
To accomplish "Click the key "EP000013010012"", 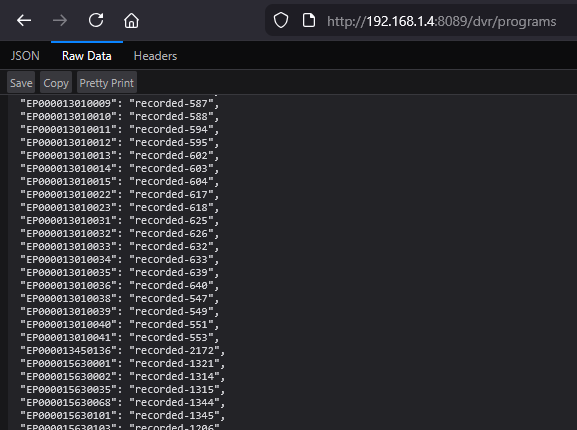I will point(68,143).
